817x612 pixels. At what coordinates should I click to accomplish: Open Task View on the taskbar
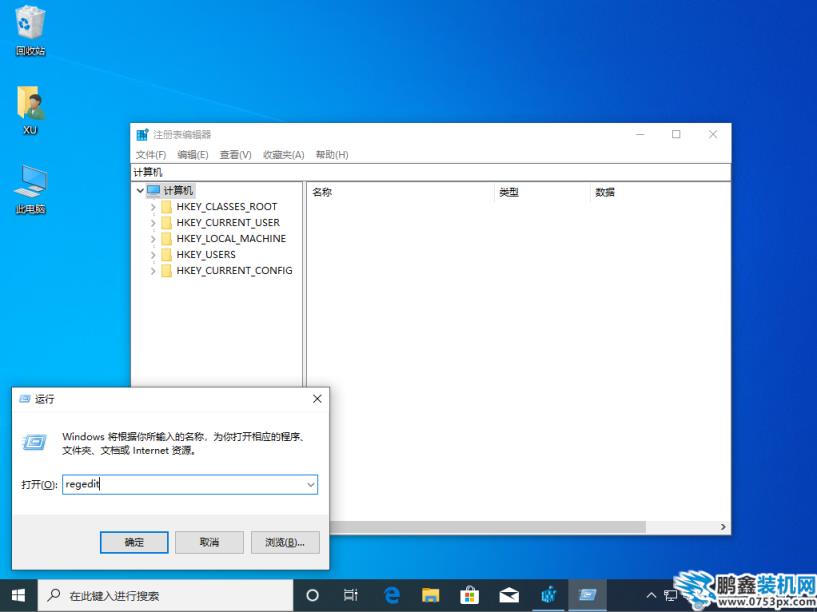pos(351,595)
